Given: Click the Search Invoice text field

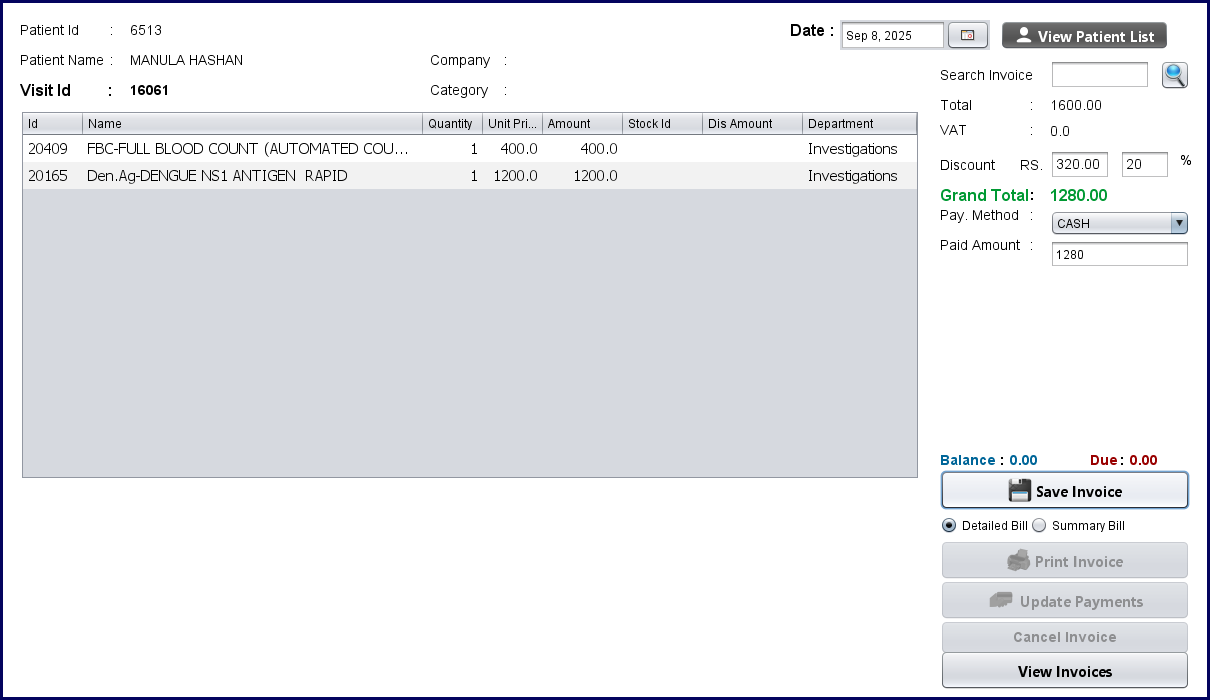Looking at the screenshot, I should click(x=1099, y=75).
